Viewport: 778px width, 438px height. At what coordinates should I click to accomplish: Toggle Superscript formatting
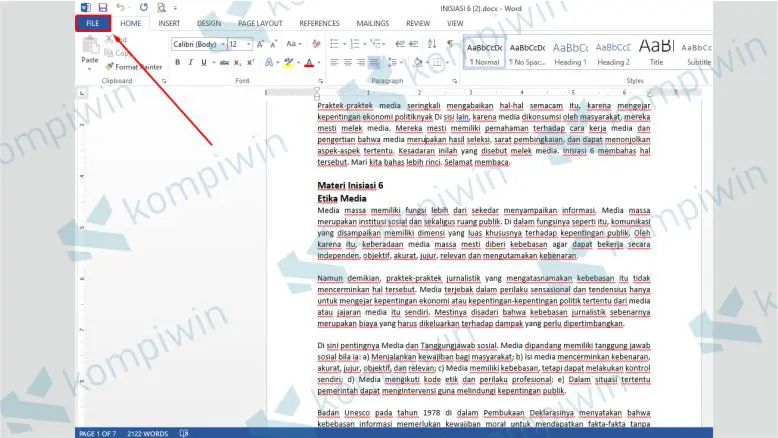[x=251, y=63]
